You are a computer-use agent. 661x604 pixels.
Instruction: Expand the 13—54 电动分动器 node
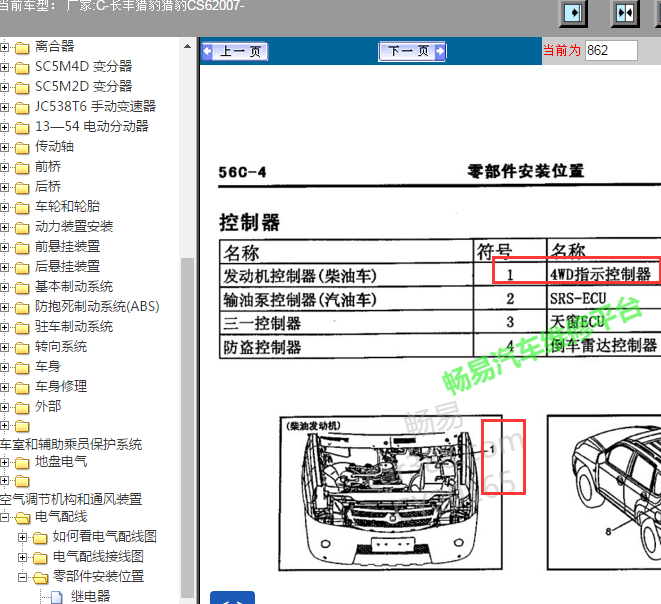pos(4,127)
